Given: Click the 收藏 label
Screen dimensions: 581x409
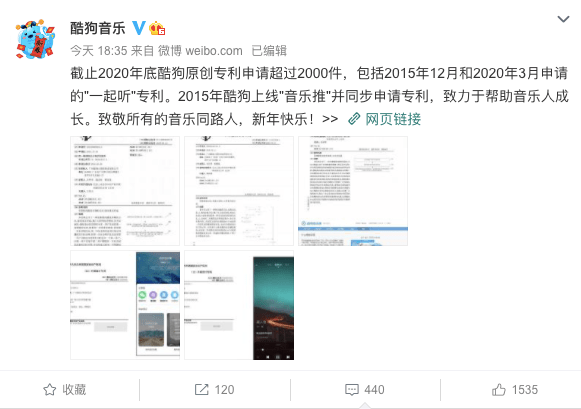Looking at the screenshot, I should click(x=74, y=389).
